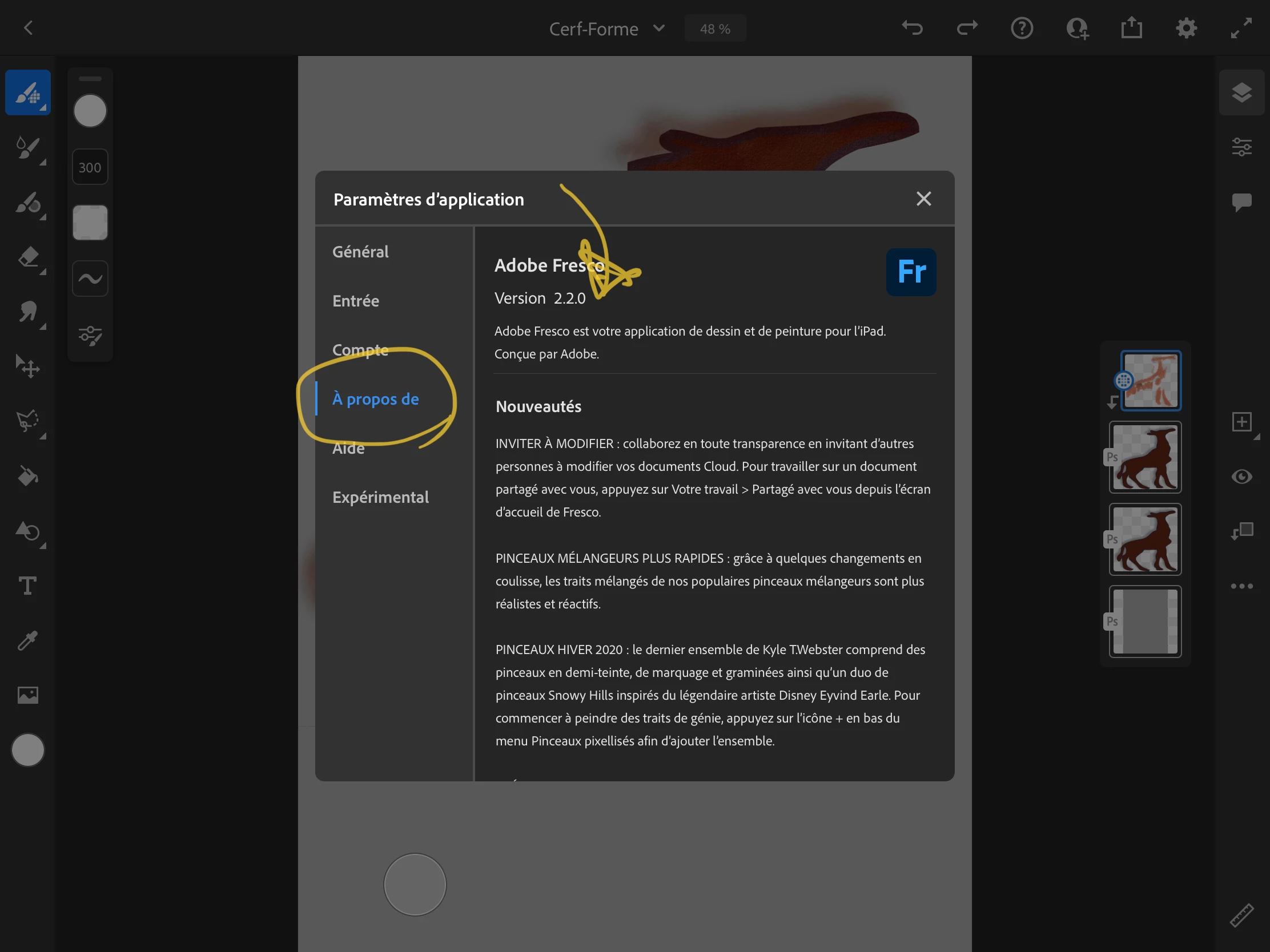Pick the Eyedropper tool
This screenshot has width=1270, height=952.
point(27,640)
